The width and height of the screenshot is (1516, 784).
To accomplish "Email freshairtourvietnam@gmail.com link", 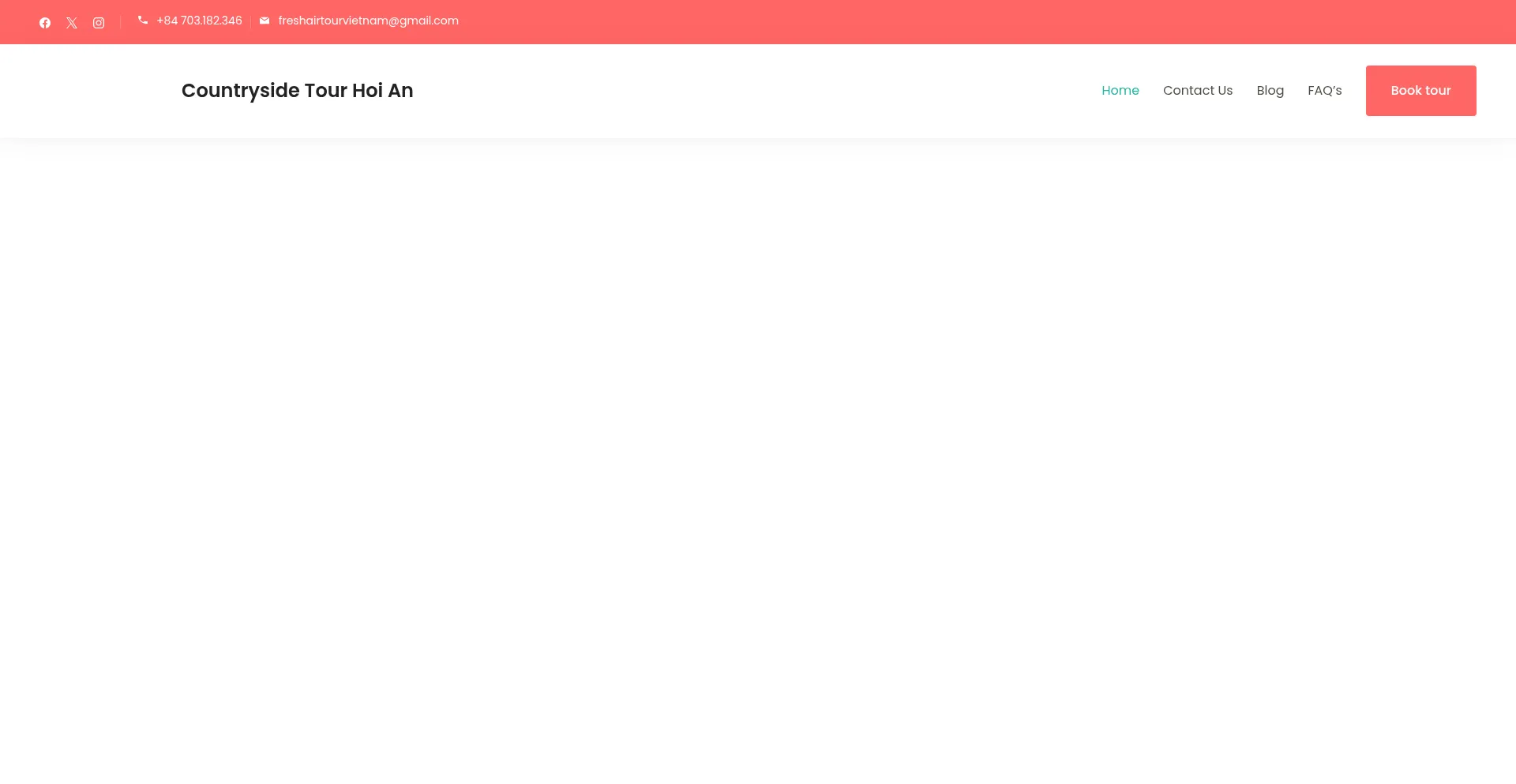I will click(368, 21).
